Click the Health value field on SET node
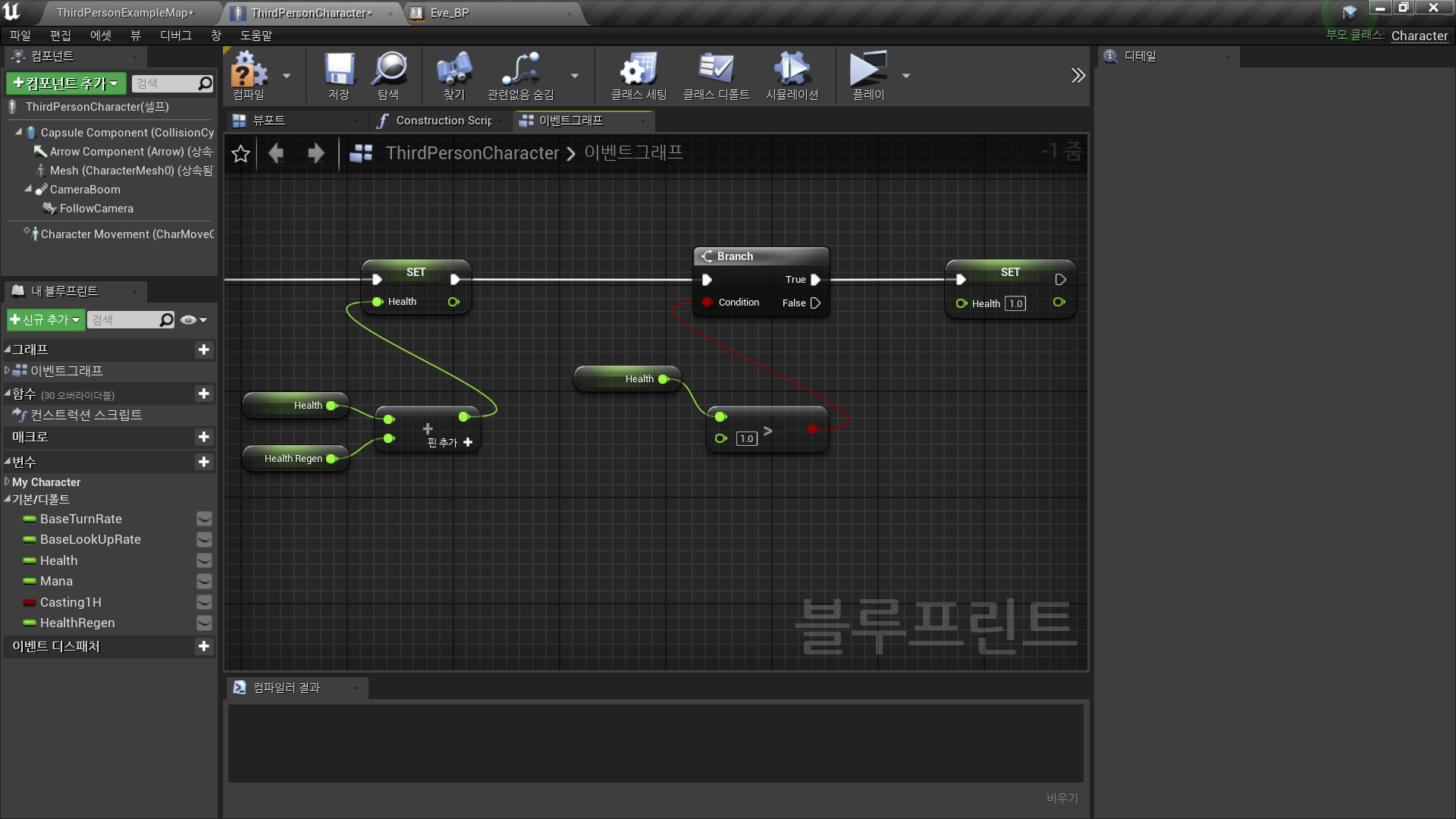Image resolution: width=1456 pixels, height=819 pixels. (1015, 303)
